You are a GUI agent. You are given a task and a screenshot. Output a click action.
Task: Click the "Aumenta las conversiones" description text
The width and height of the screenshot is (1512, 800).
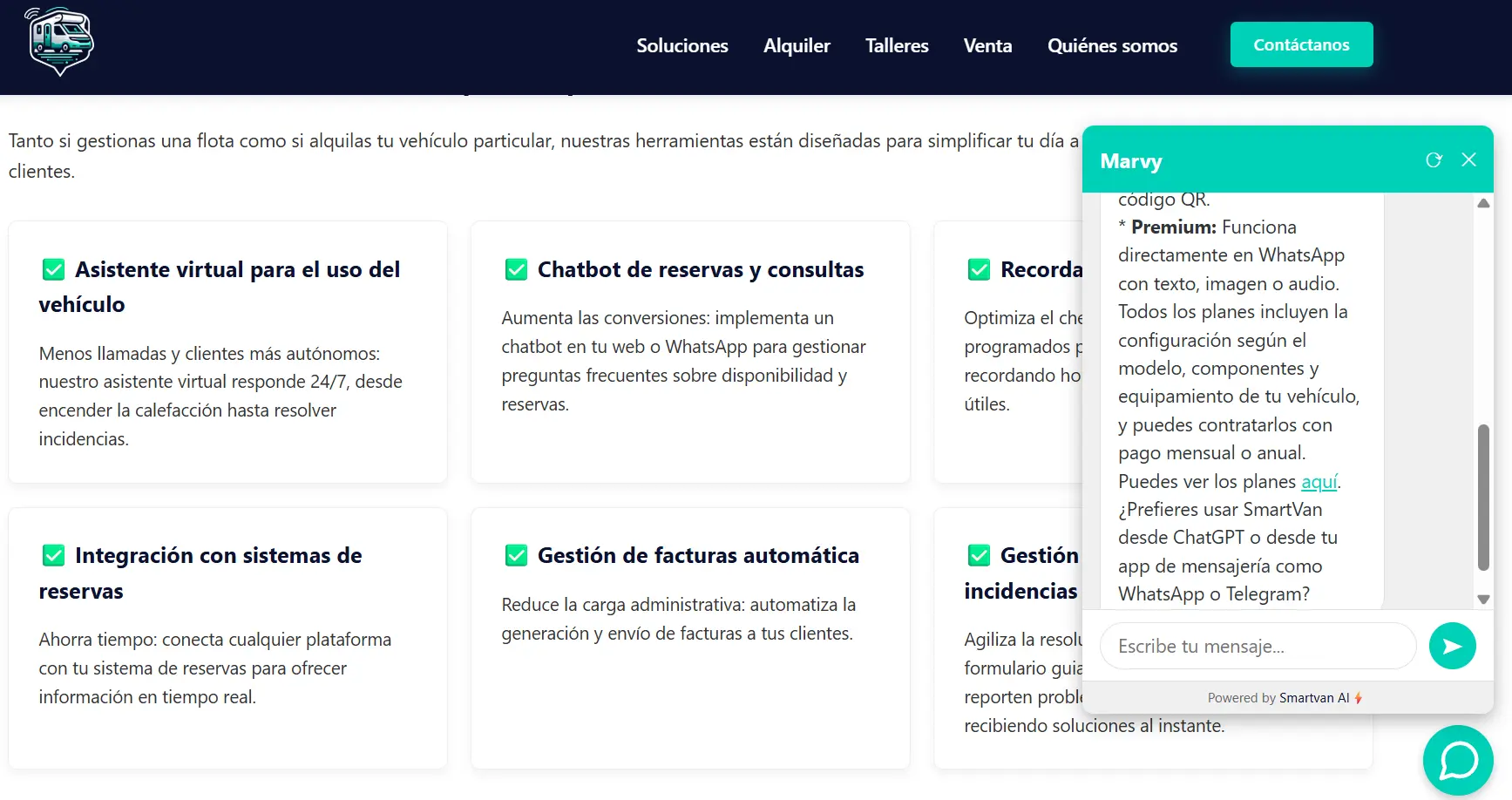pos(683,361)
